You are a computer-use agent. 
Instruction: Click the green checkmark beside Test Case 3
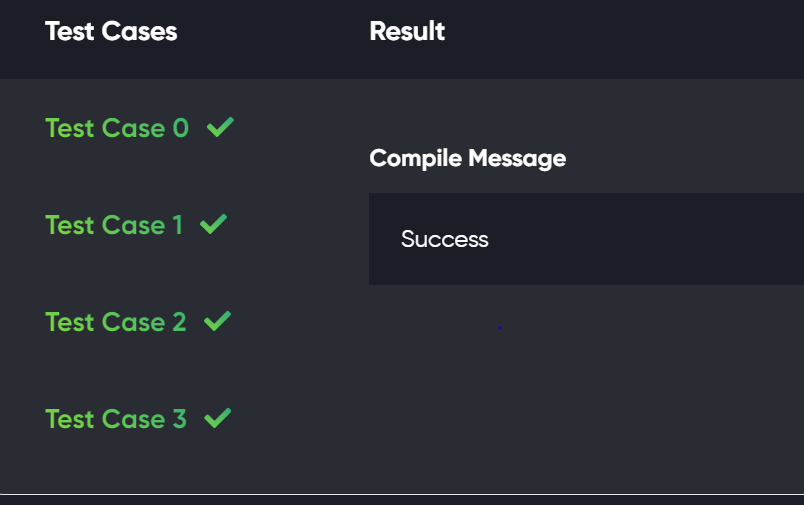(217, 419)
